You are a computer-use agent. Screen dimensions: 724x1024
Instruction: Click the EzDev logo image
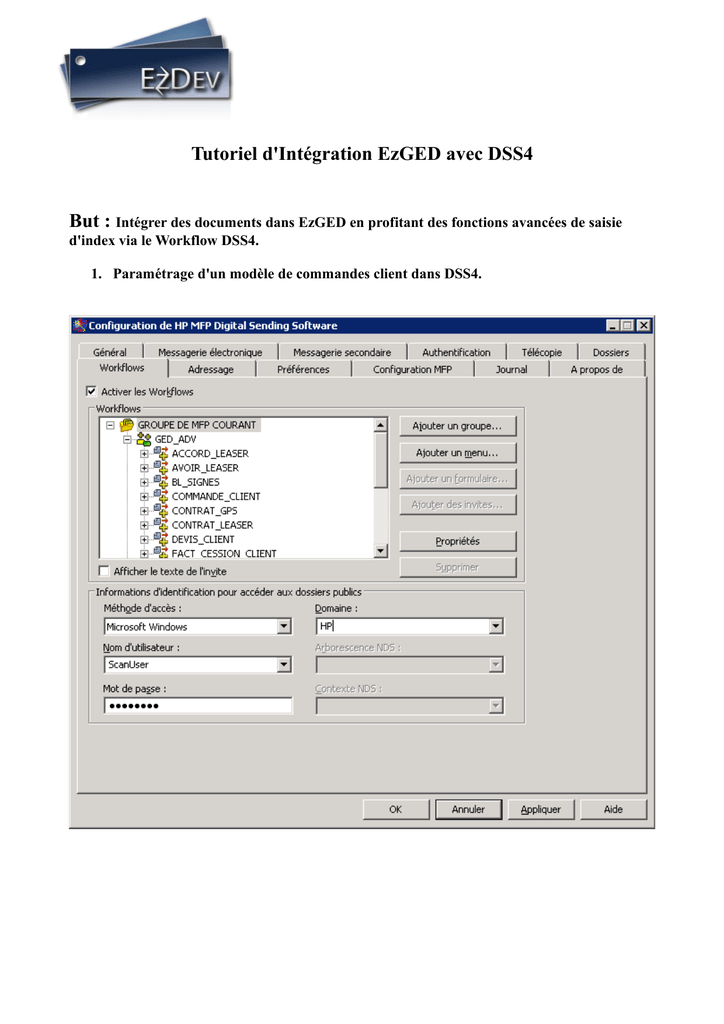pos(147,68)
